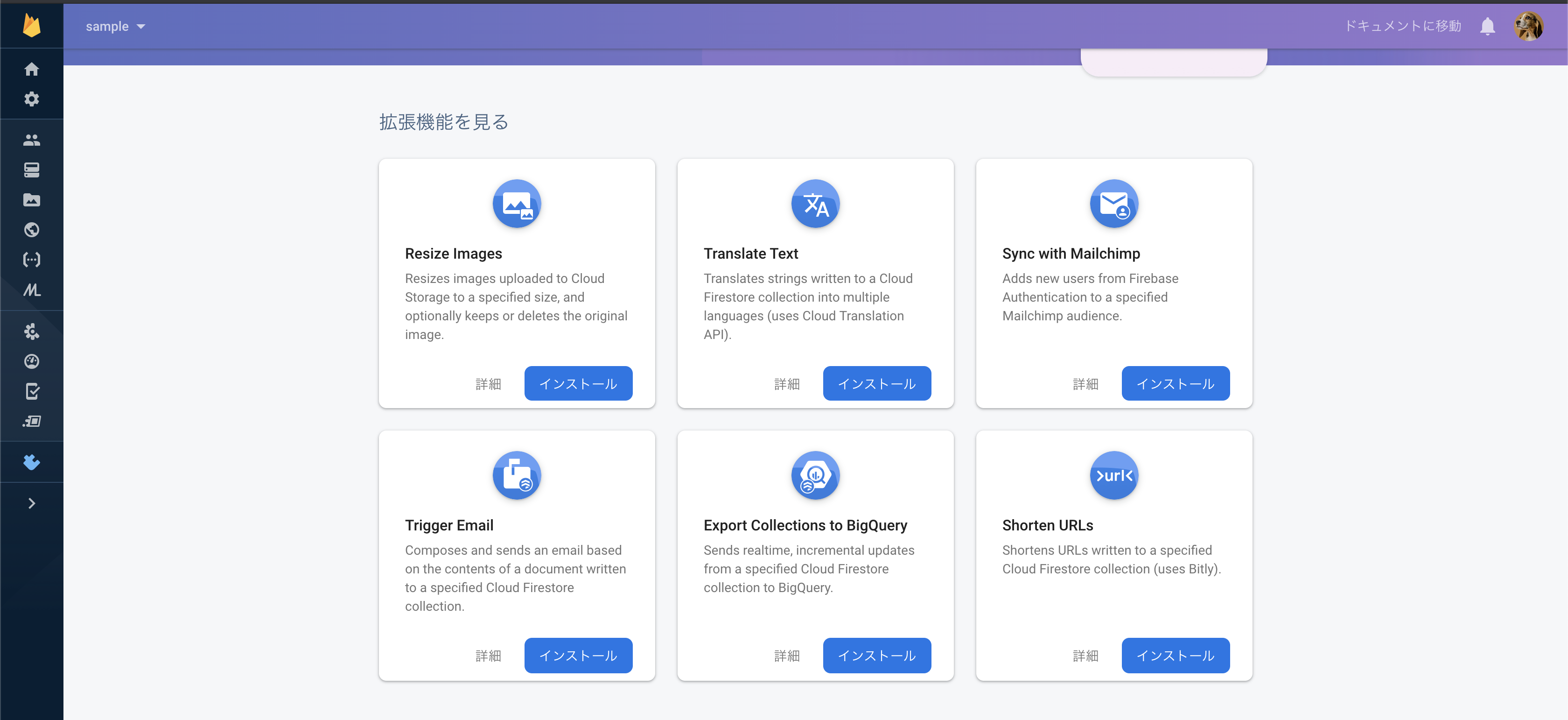
Task: Install the Shorten URLs extension
Action: pos(1176,655)
